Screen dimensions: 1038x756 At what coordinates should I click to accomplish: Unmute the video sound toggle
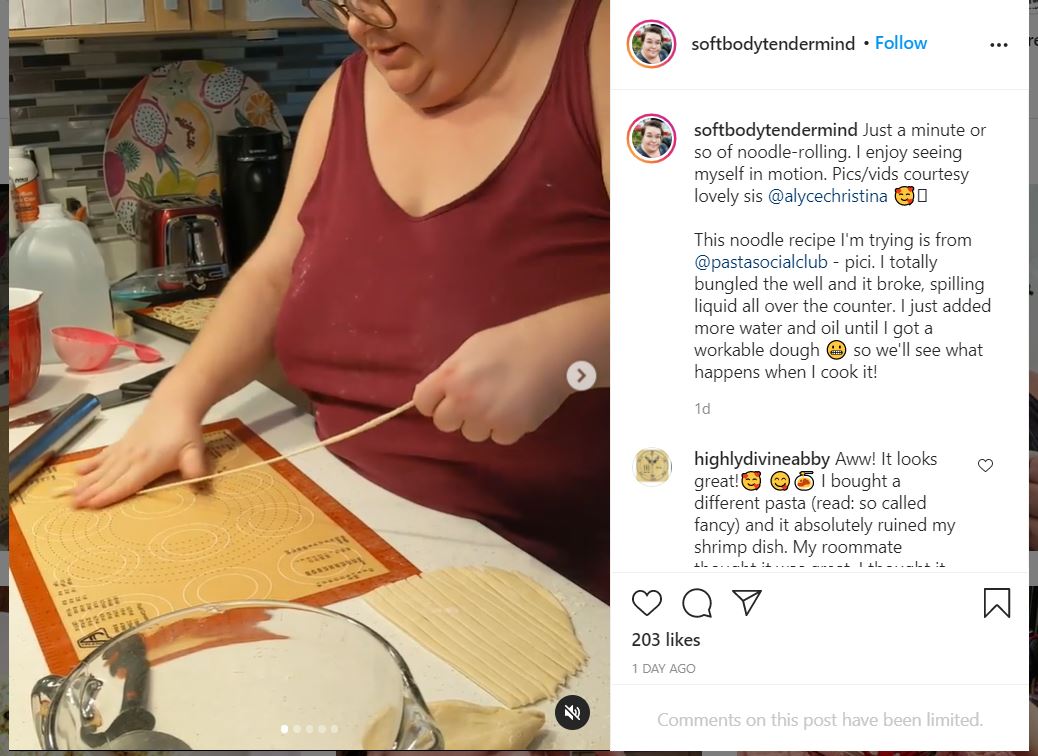click(x=572, y=712)
